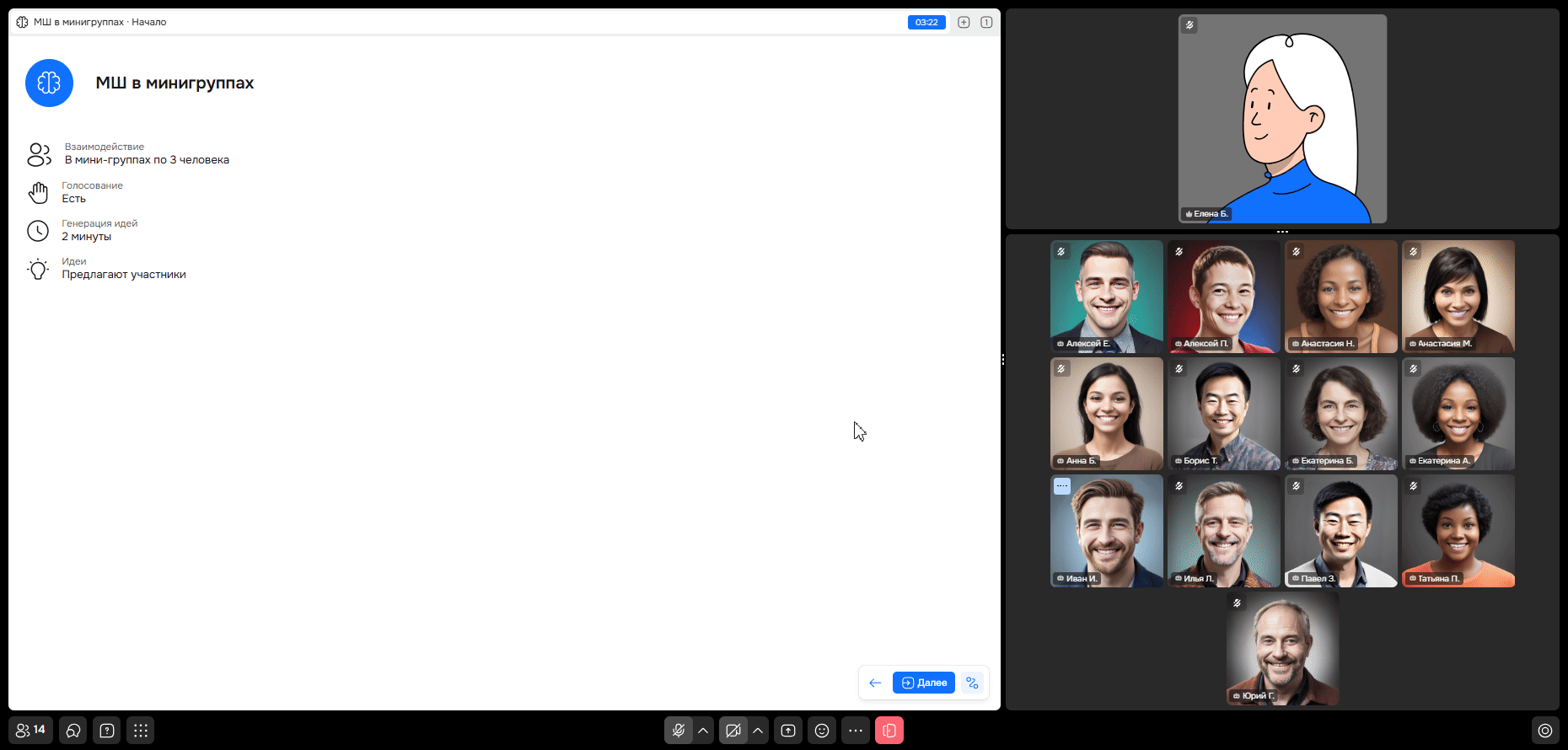Open the emoji reactions button
This screenshot has height=750, width=1568.
coord(822,731)
